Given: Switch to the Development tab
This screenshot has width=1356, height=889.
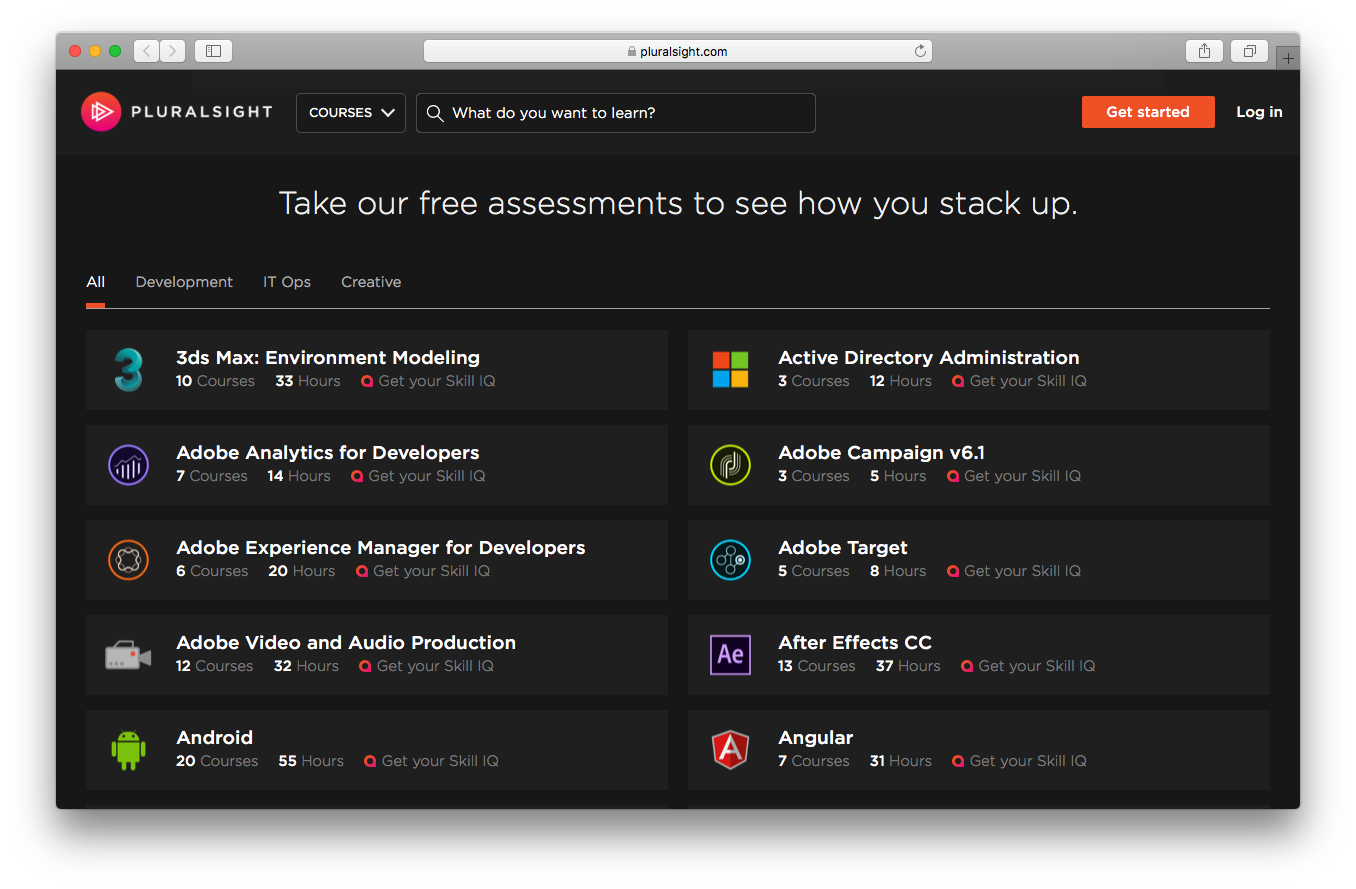Looking at the screenshot, I should click(x=184, y=282).
